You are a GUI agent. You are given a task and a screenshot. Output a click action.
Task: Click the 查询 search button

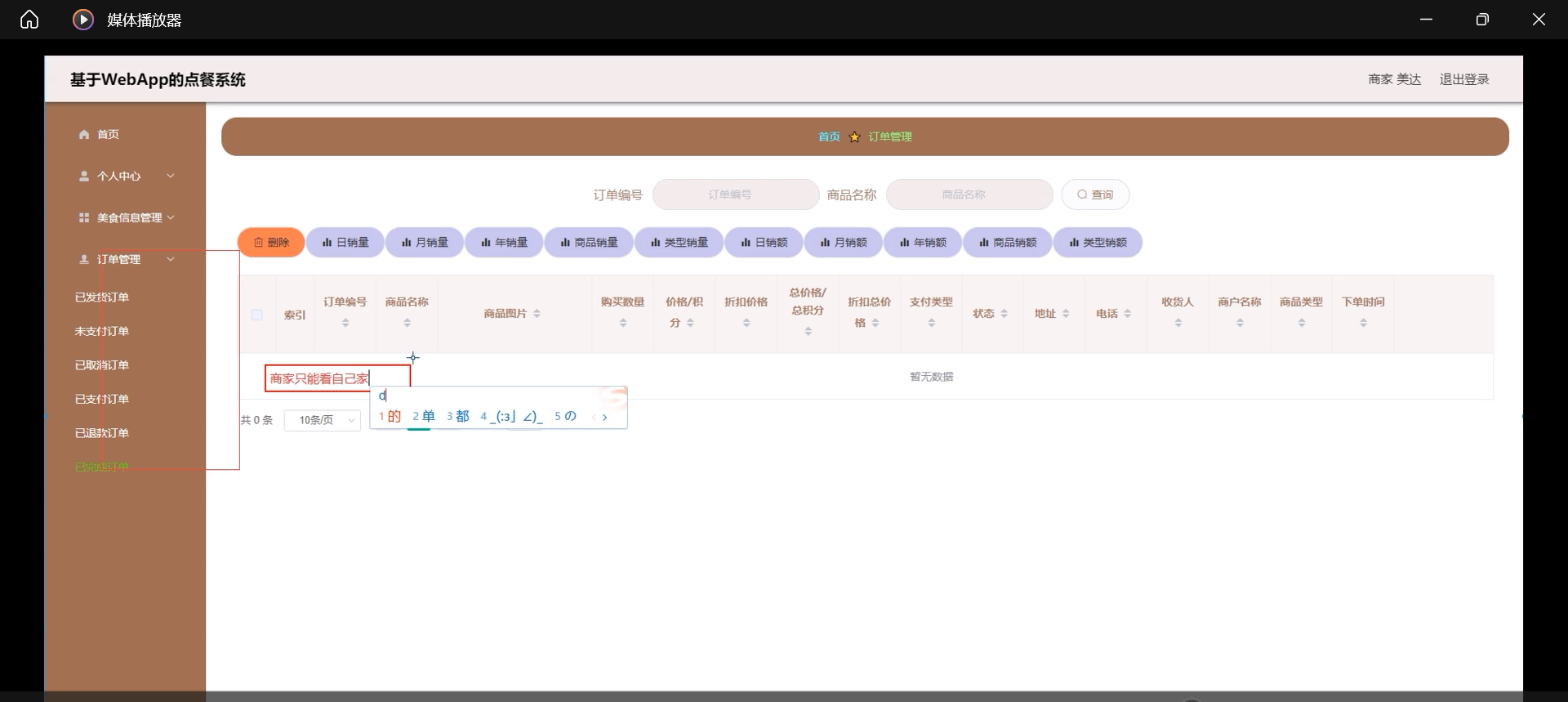coord(1095,195)
